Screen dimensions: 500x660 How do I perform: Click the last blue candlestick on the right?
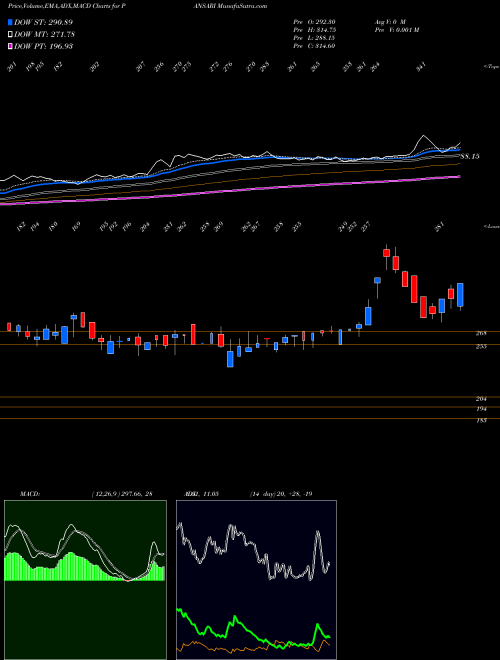460,295
